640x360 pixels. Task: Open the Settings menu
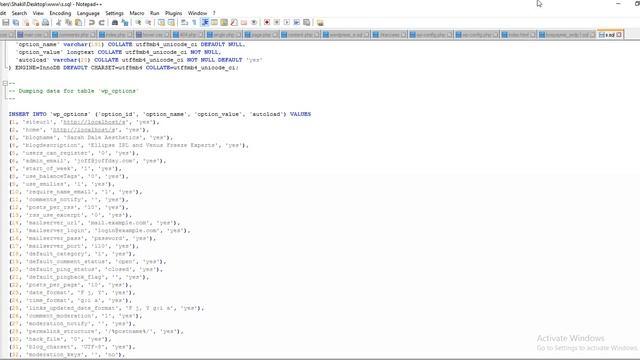point(114,13)
